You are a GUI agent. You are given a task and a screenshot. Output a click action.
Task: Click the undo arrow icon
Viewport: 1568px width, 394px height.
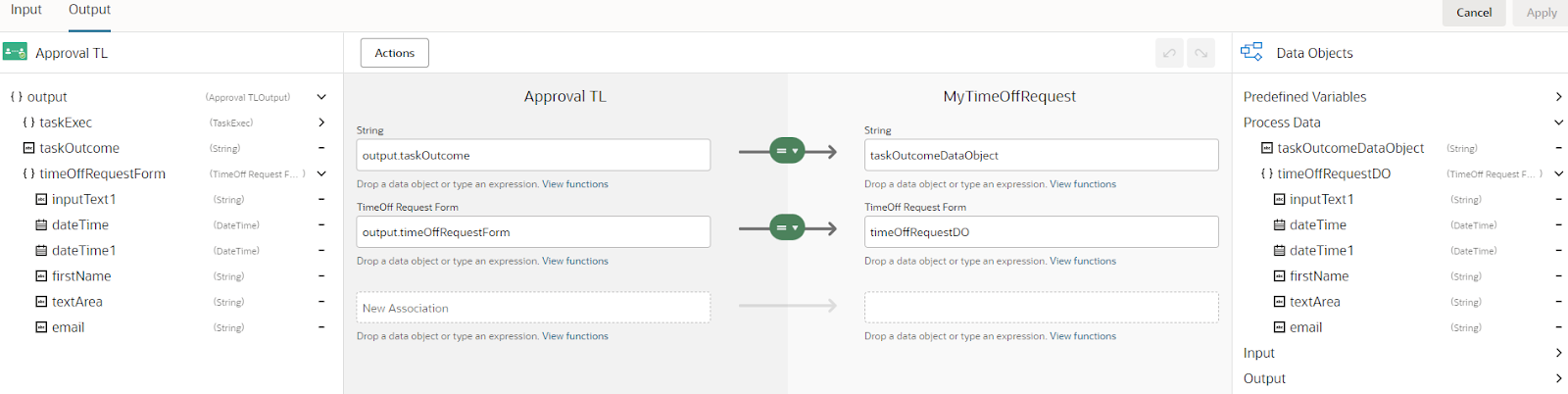[1169, 53]
